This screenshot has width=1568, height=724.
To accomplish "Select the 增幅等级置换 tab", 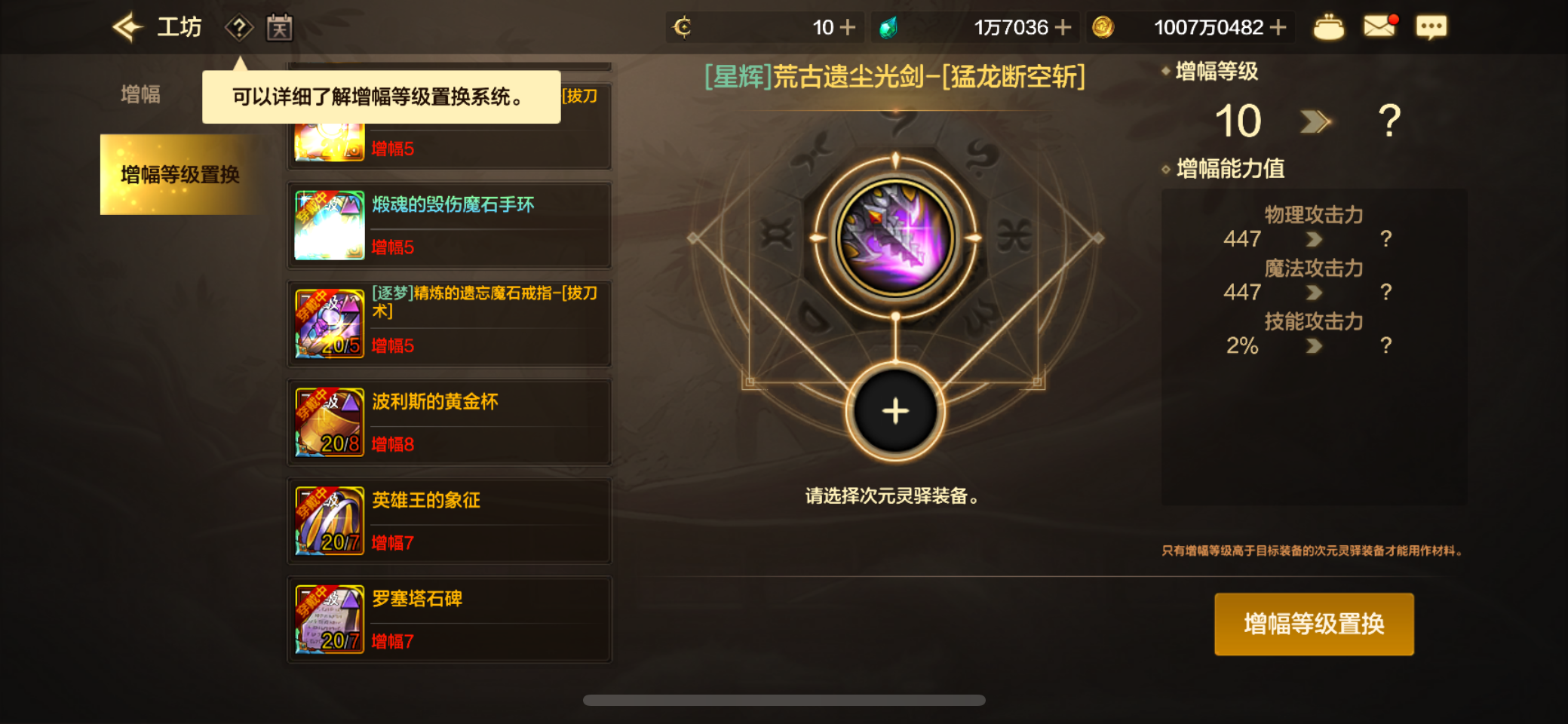I will pos(180,174).
